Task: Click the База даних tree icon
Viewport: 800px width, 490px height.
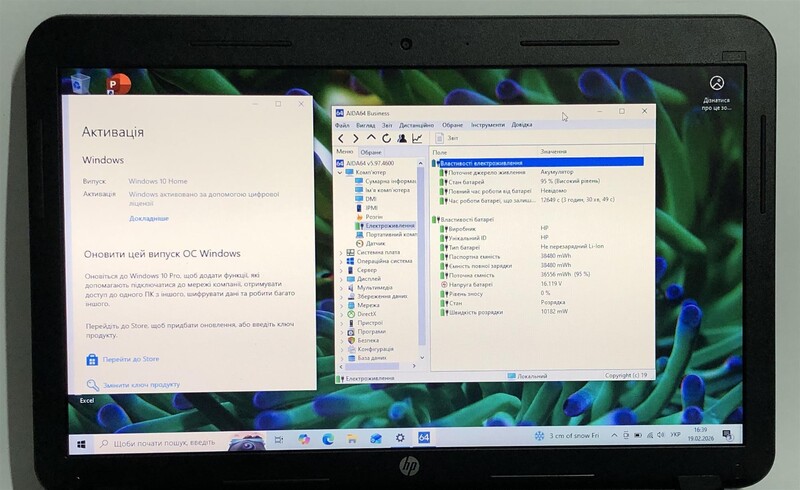Action: click(351, 358)
